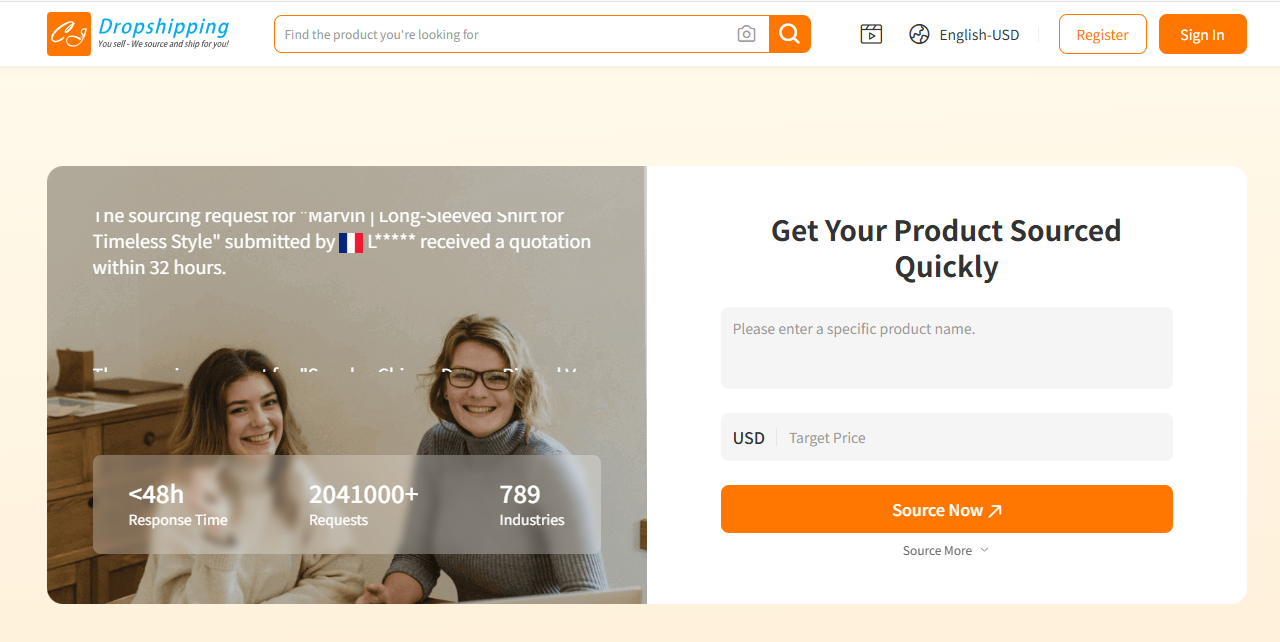Open the video tutorials icon
This screenshot has height=642, width=1280.
(x=870, y=33)
